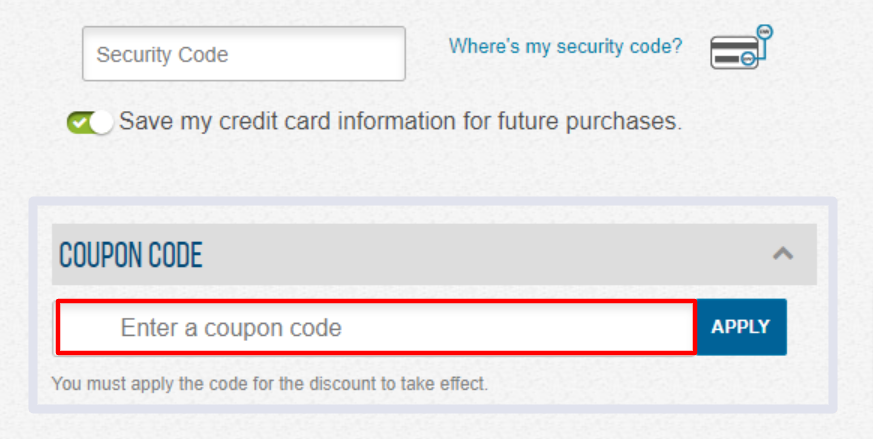This screenshot has width=873, height=439.
Task: Click the credit card security code icon
Action: [x=740, y=48]
